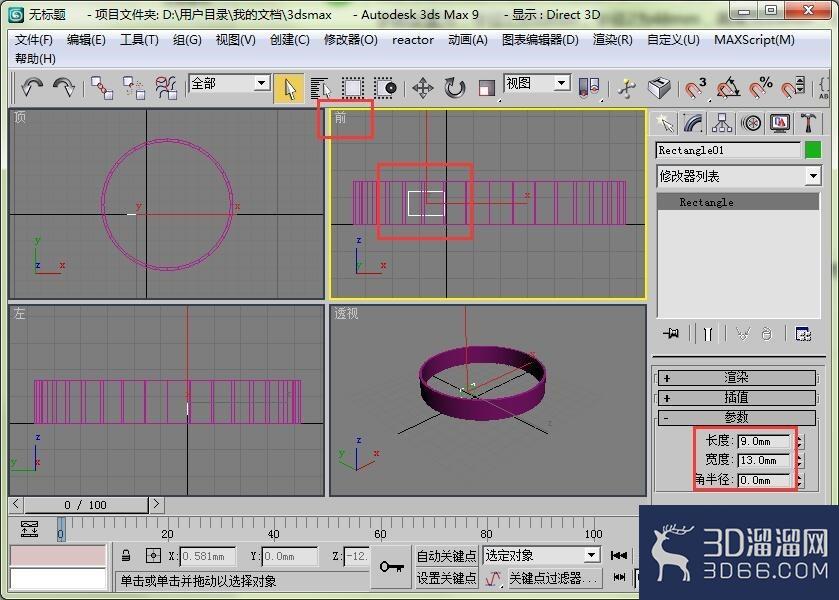The height and width of the screenshot is (600, 839).
Task: Click the 长度 spinner arrows
Action: pos(799,441)
